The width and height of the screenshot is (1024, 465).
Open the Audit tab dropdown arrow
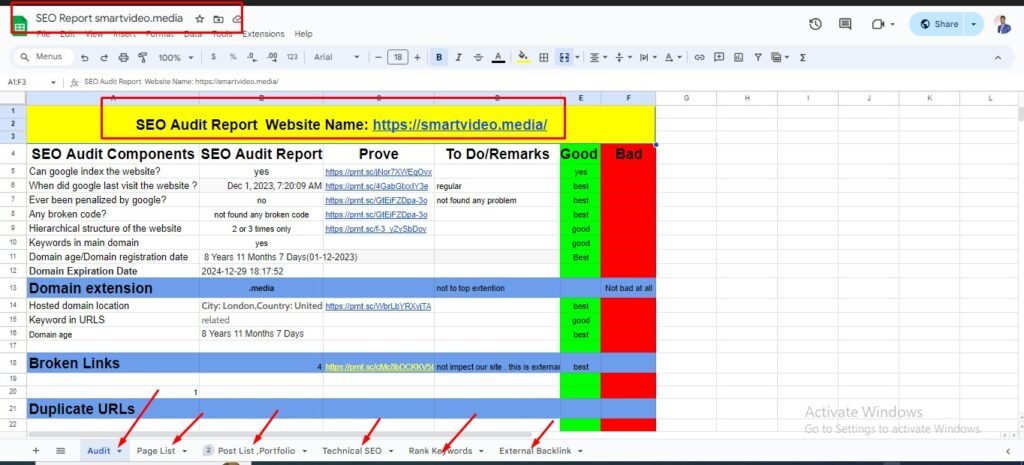pos(120,451)
